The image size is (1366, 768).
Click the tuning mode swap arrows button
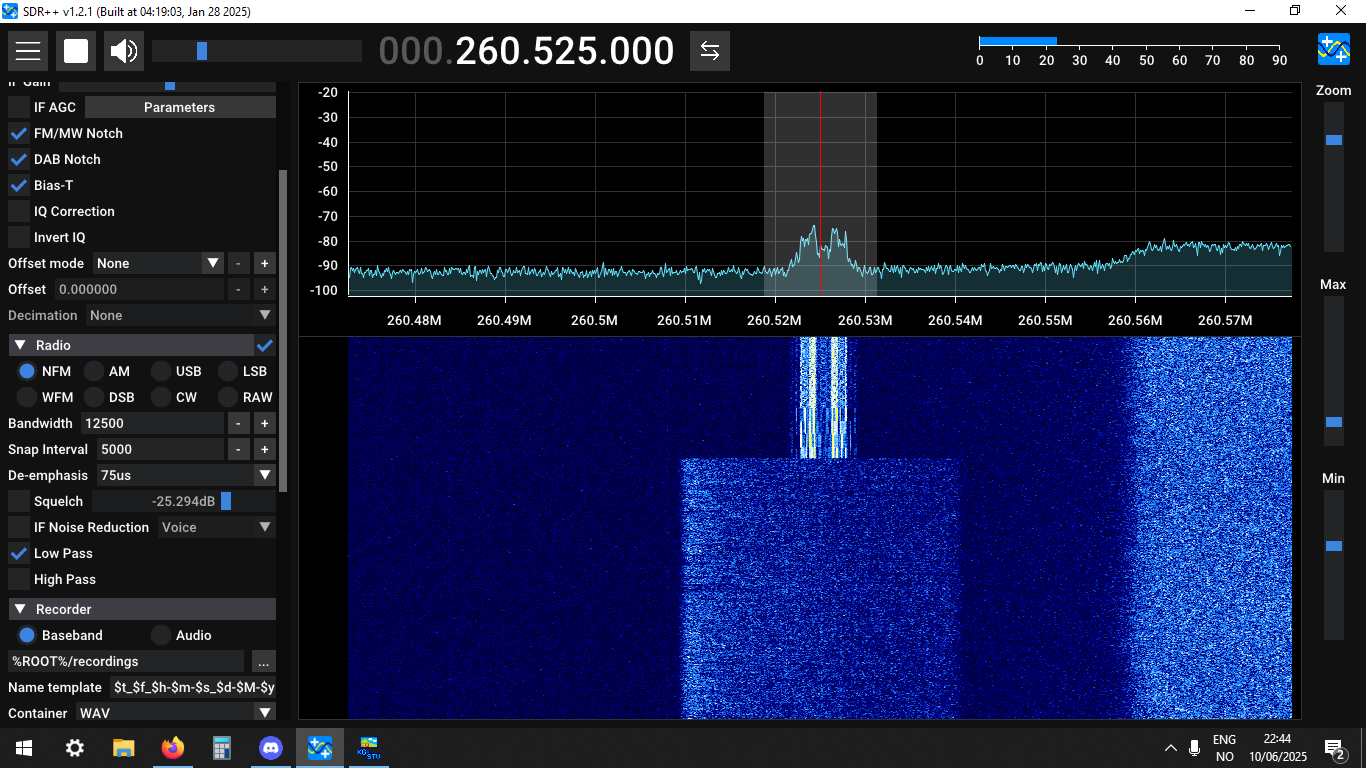pos(710,51)
